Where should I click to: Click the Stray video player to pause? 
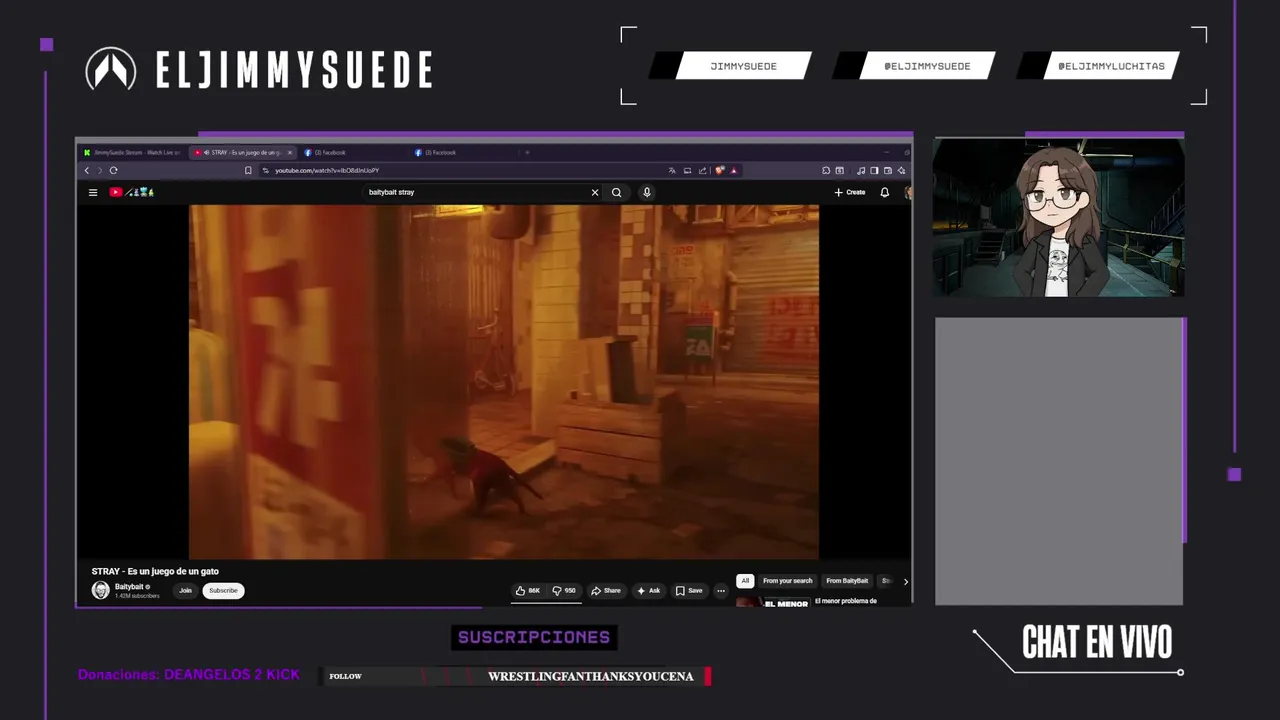click(504, 382)
